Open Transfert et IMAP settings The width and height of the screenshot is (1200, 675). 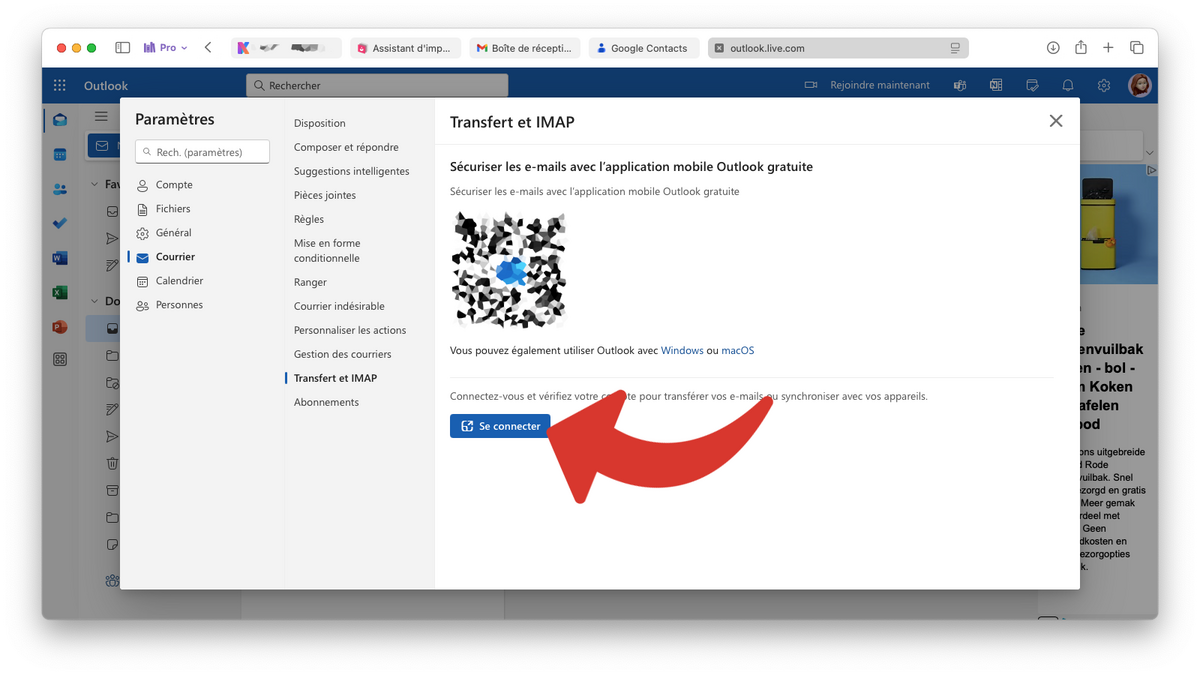[335, 378]
